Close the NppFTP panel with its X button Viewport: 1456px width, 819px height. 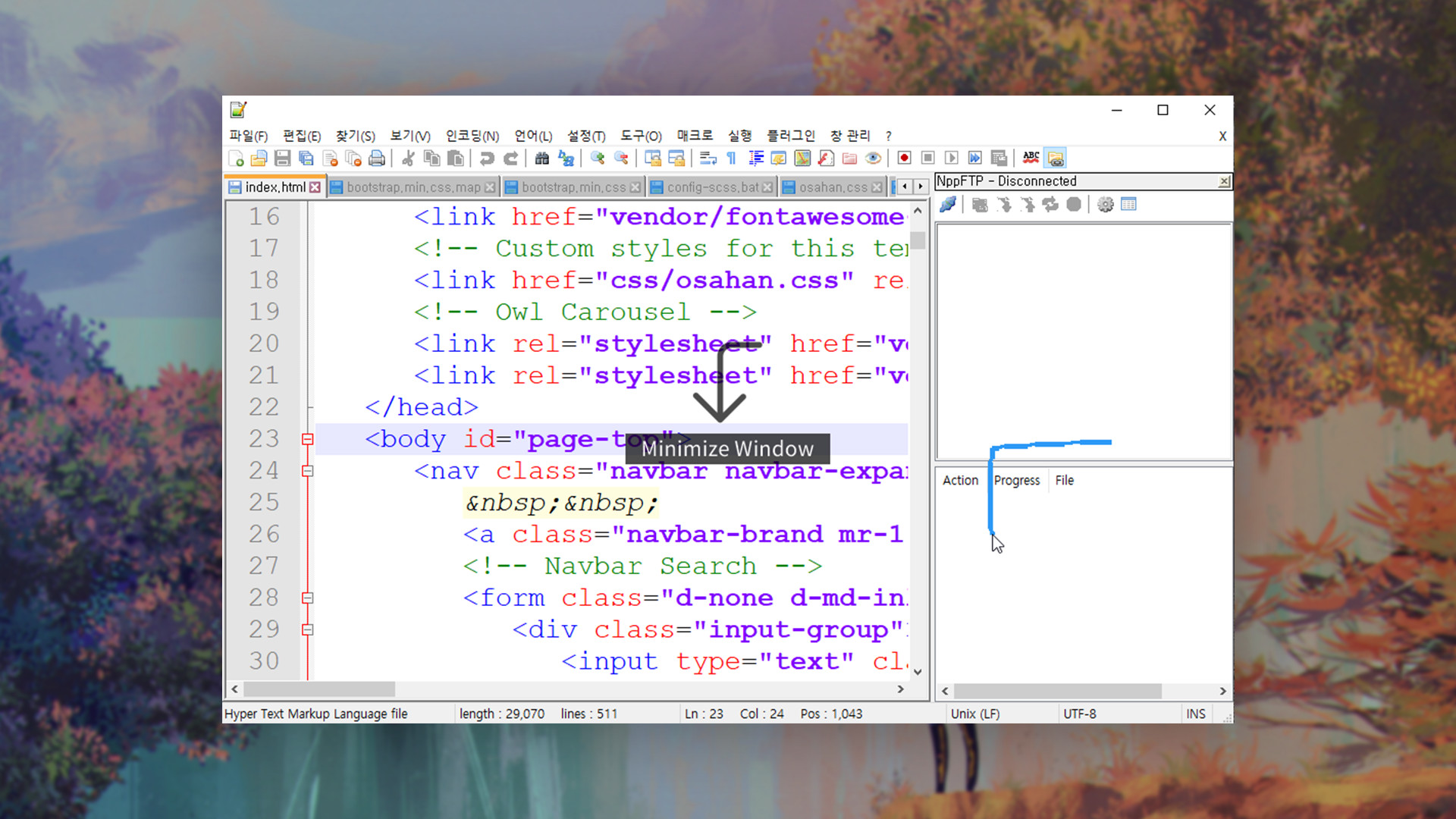click(1224, 181)
